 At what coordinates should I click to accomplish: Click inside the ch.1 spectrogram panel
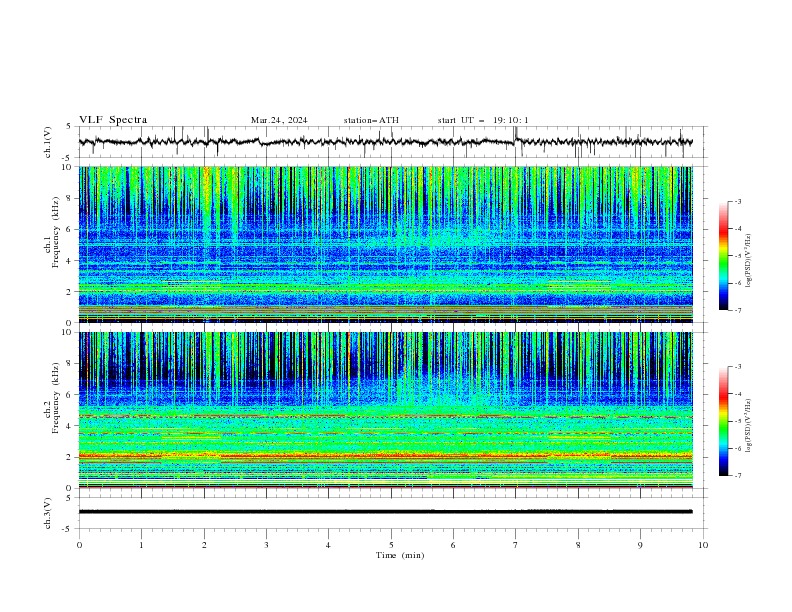pyautogui.click(x=386, y=244)
